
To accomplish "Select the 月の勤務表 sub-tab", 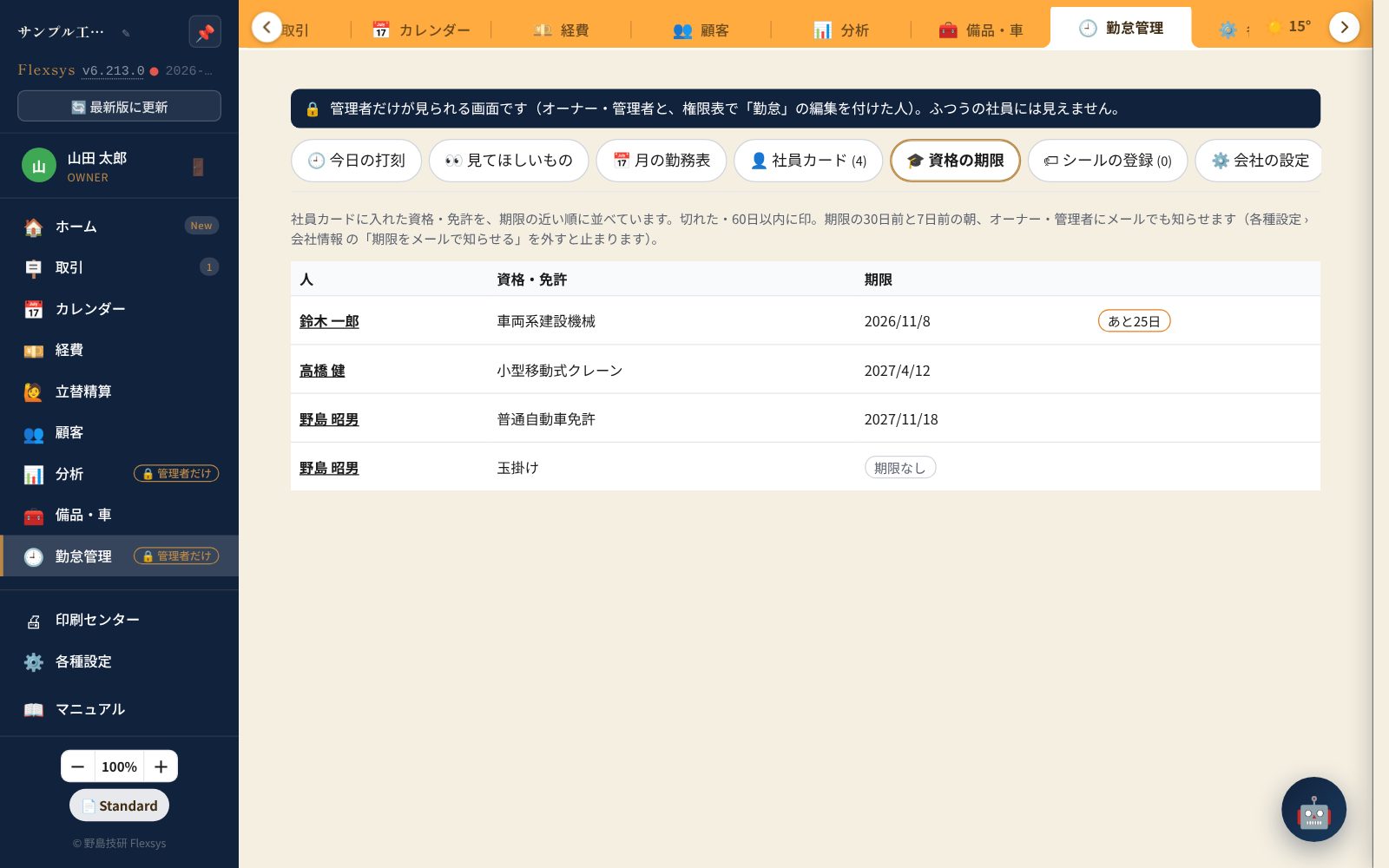I will 662,161.
